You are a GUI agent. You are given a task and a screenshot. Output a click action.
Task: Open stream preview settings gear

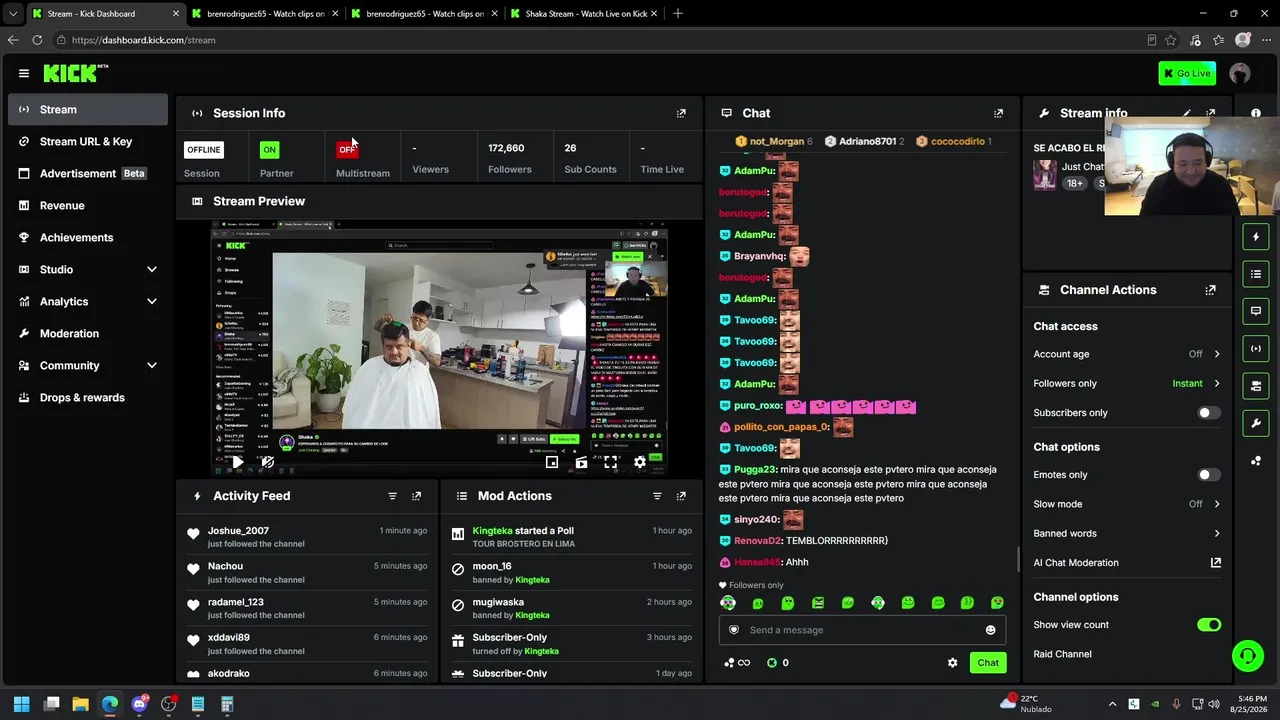[x=640, y=462]
